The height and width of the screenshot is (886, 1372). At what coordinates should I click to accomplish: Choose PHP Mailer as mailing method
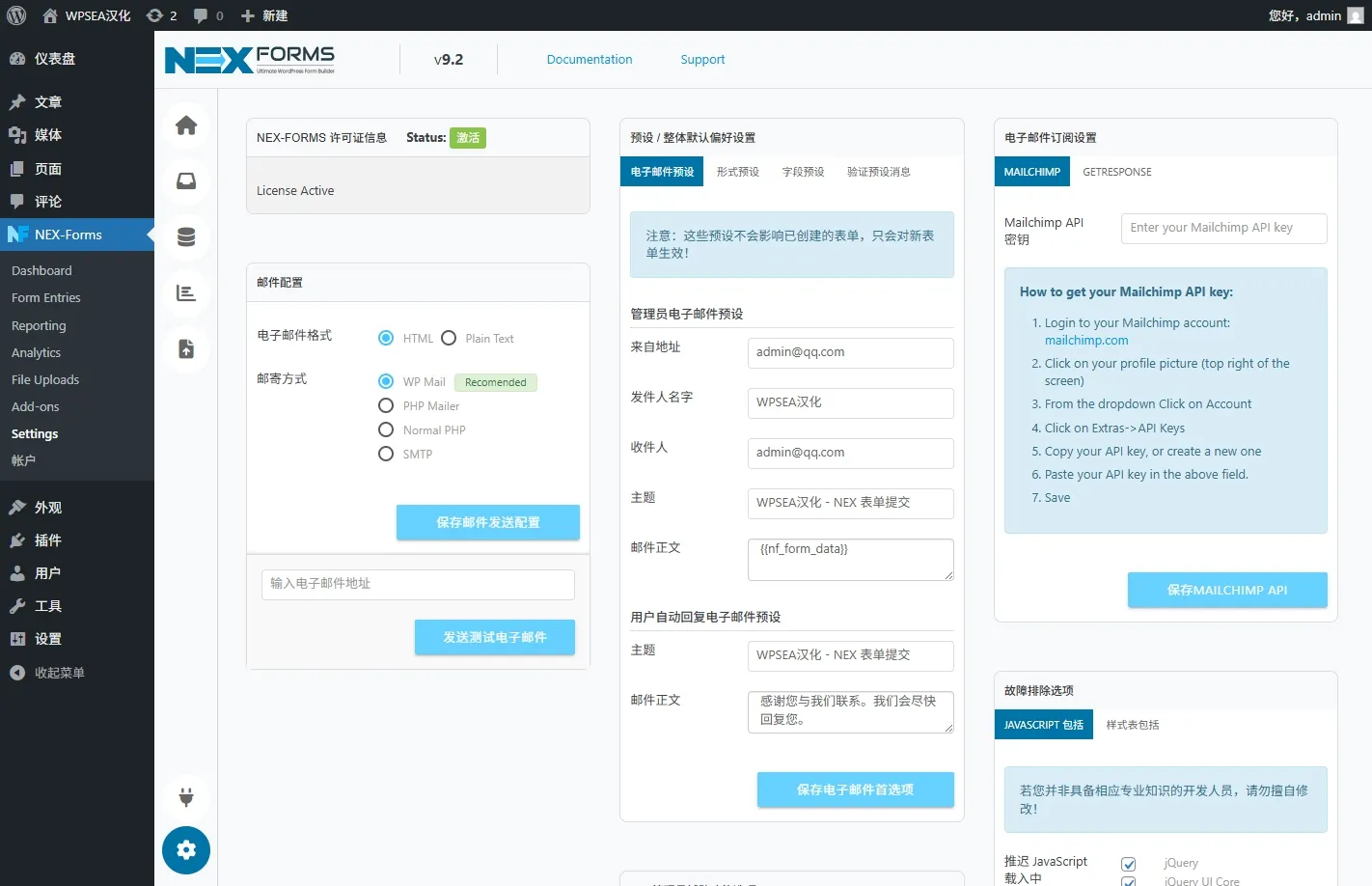click(386, 405)
